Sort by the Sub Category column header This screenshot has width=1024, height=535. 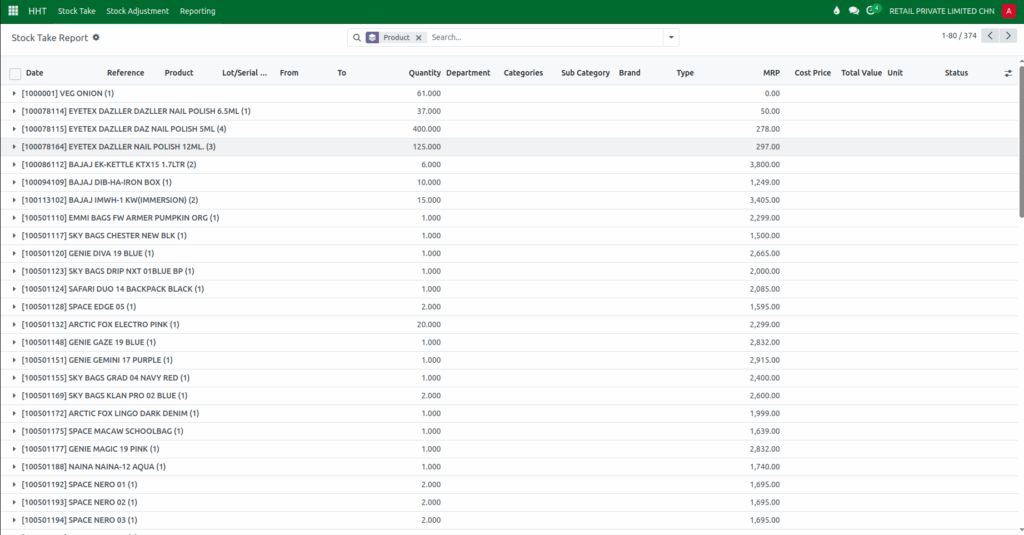[585, 73]
